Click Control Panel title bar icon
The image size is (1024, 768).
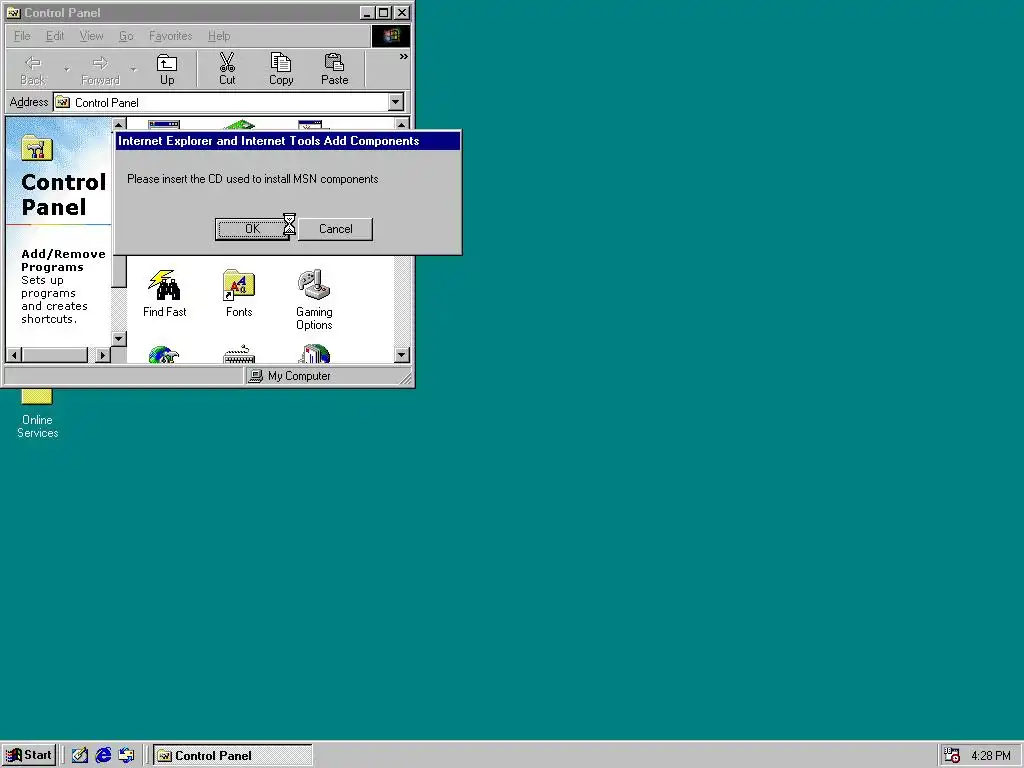click(13, 12)
